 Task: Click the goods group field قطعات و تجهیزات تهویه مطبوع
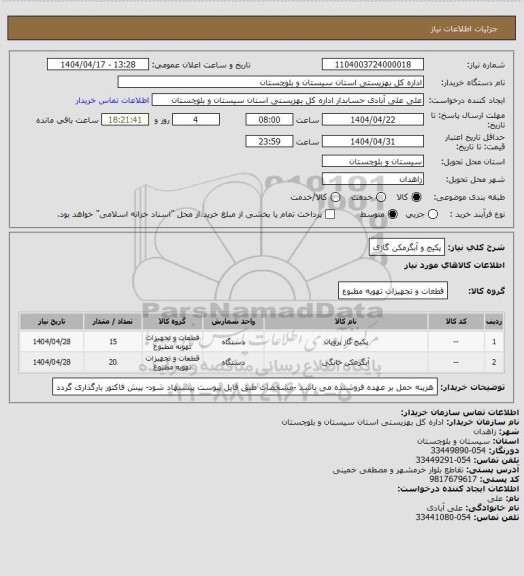click(393, 291)
